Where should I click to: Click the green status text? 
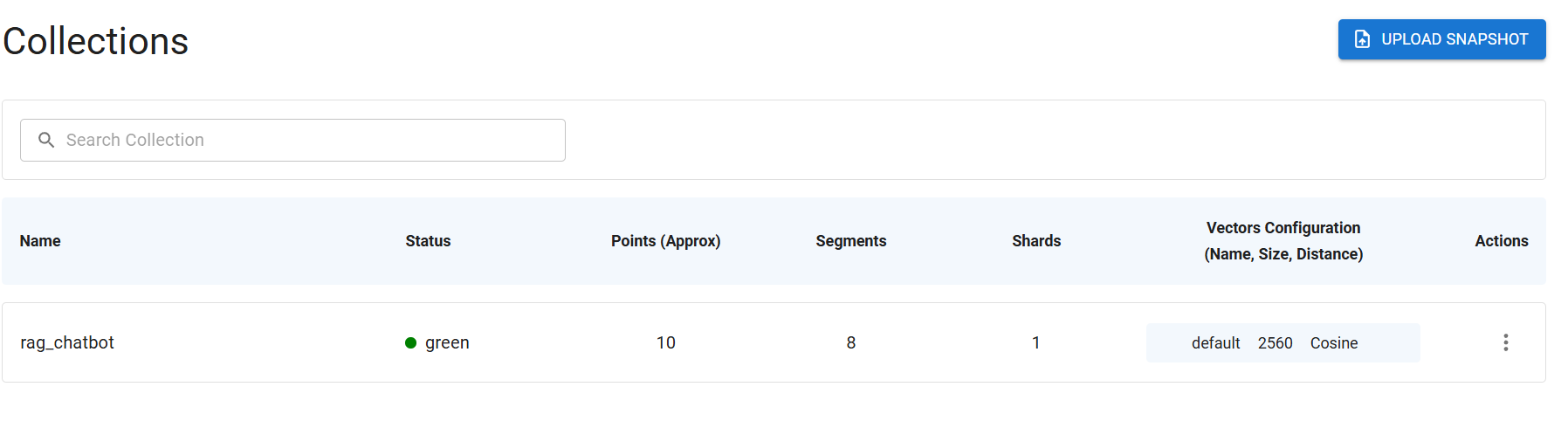click(x=447, y=342)
